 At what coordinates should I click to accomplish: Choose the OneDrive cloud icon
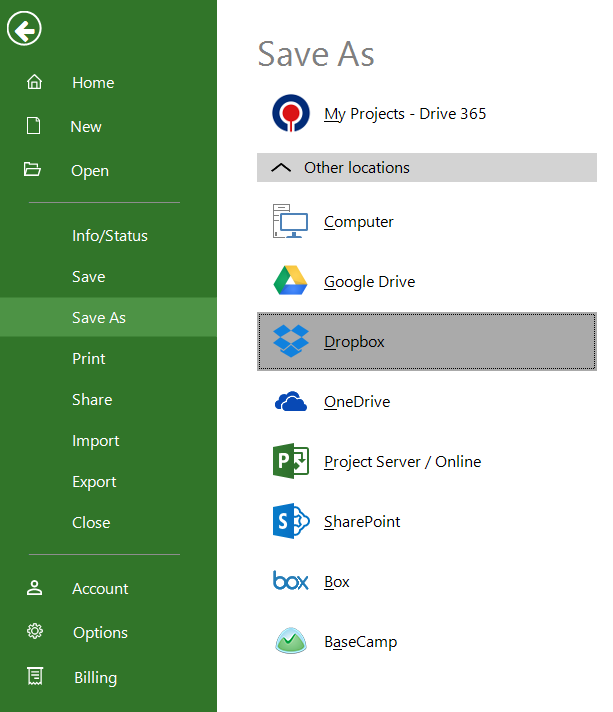(x=291, y=402)
